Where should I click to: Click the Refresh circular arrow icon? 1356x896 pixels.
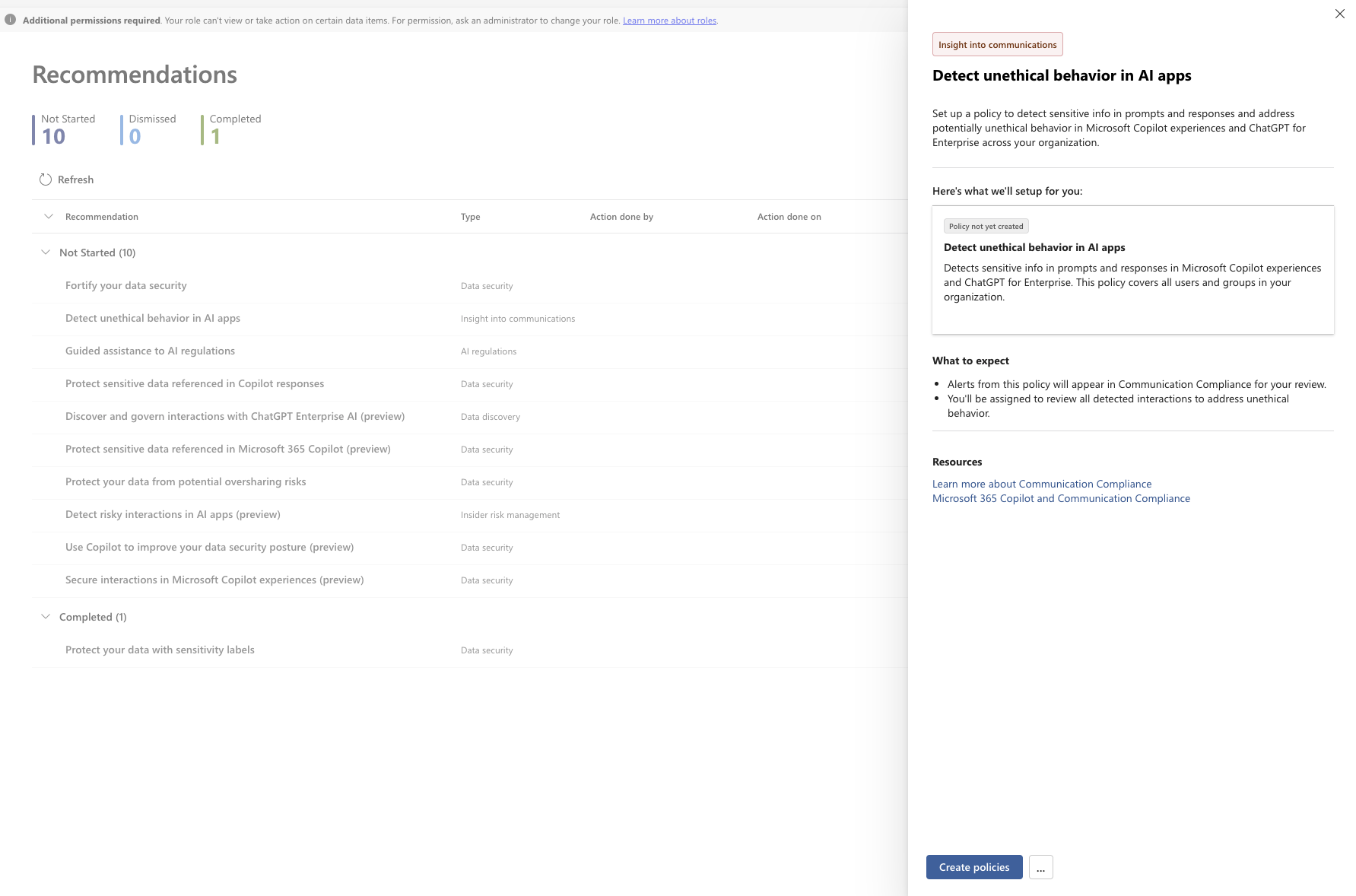pos(46,180)
